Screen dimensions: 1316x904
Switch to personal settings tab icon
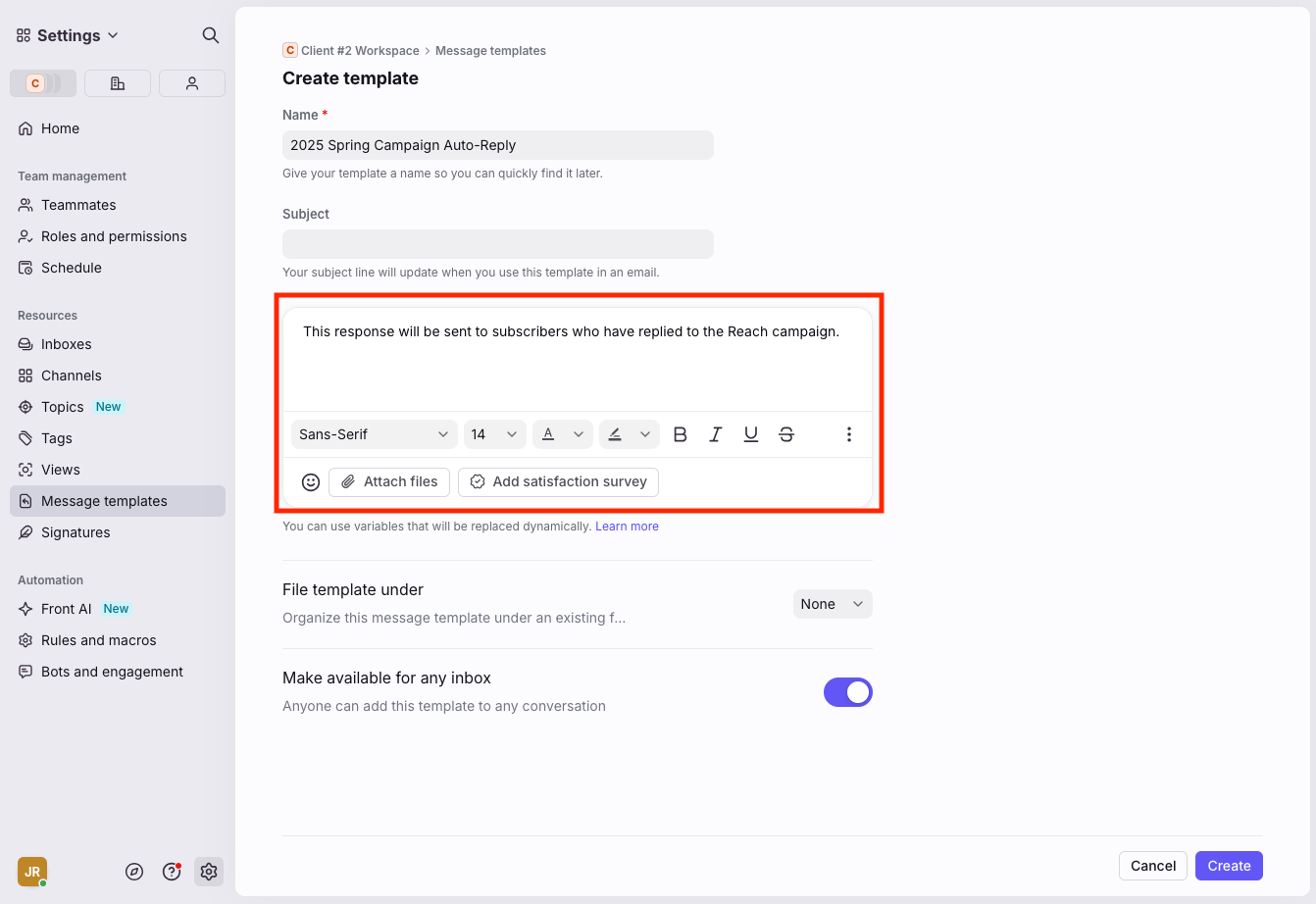coord(192,83)
